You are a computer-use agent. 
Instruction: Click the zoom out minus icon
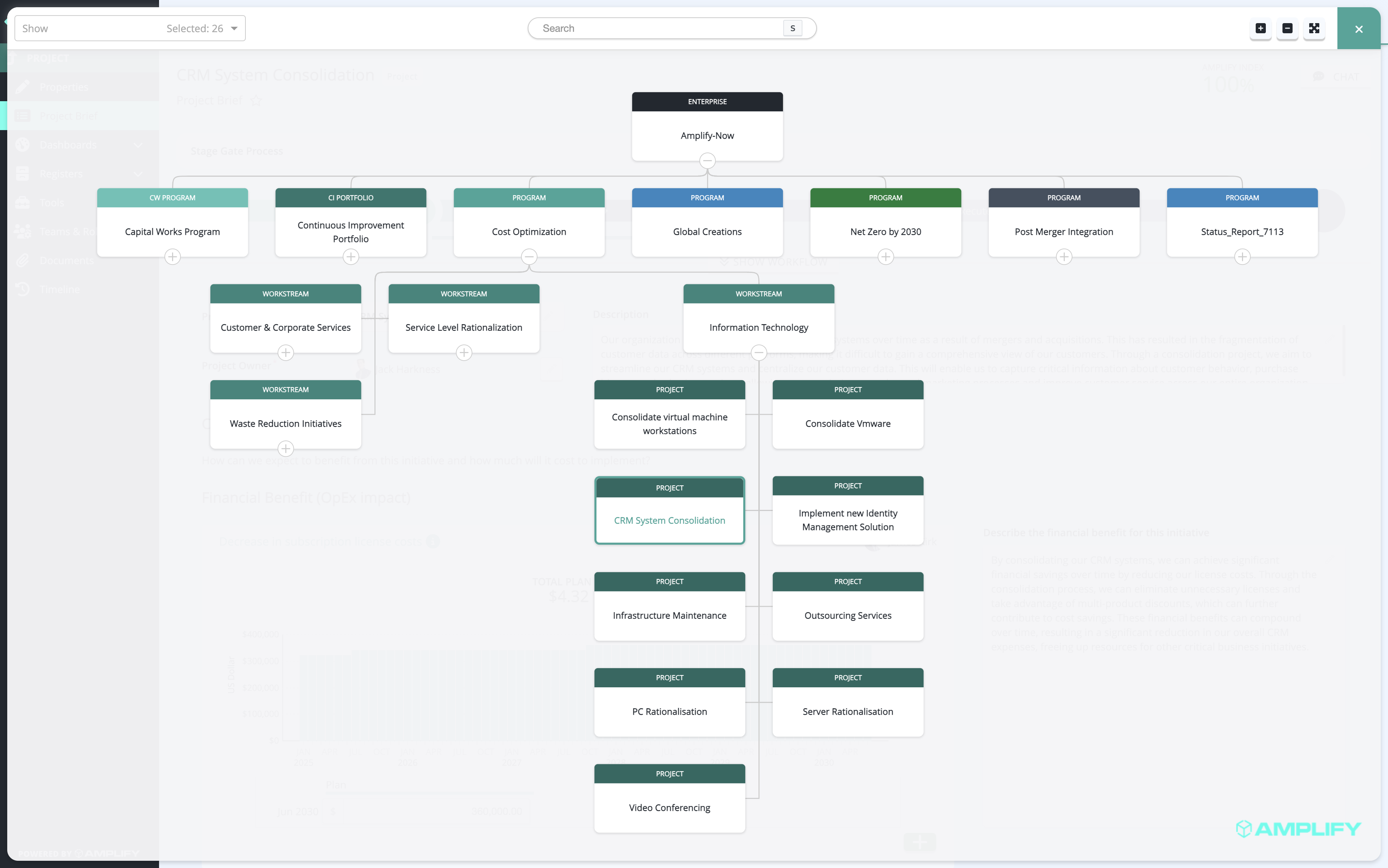1288,28
